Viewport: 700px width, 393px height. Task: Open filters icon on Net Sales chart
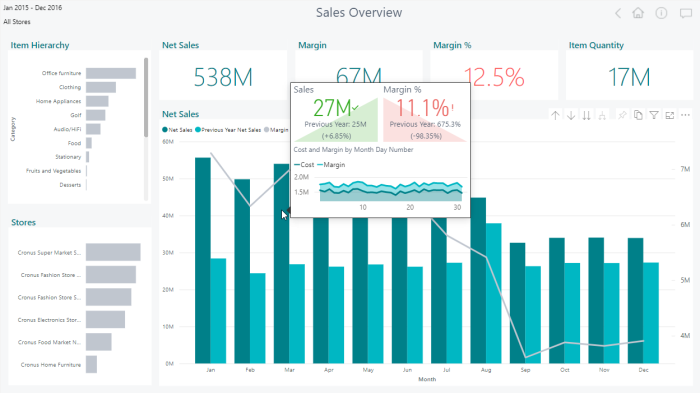654,116
